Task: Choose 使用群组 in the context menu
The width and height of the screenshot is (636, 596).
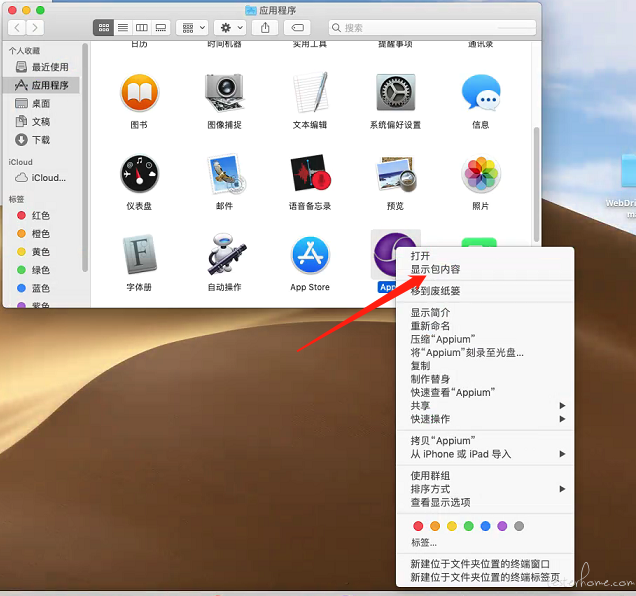Action: 485,476
